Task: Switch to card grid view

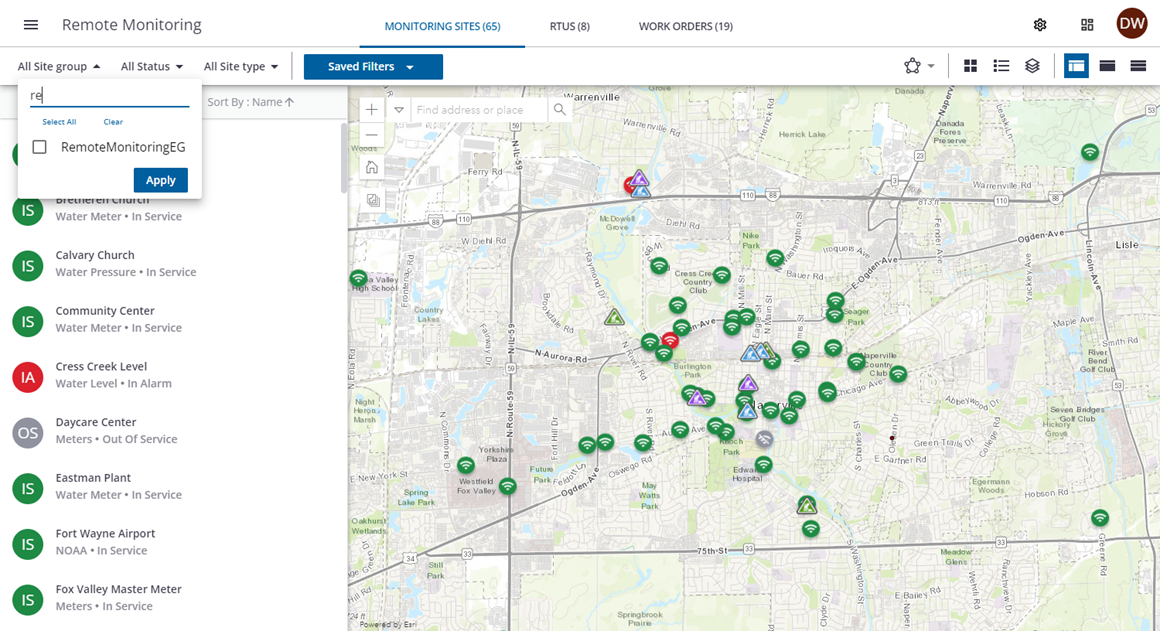Action: [x=970, y=66]
